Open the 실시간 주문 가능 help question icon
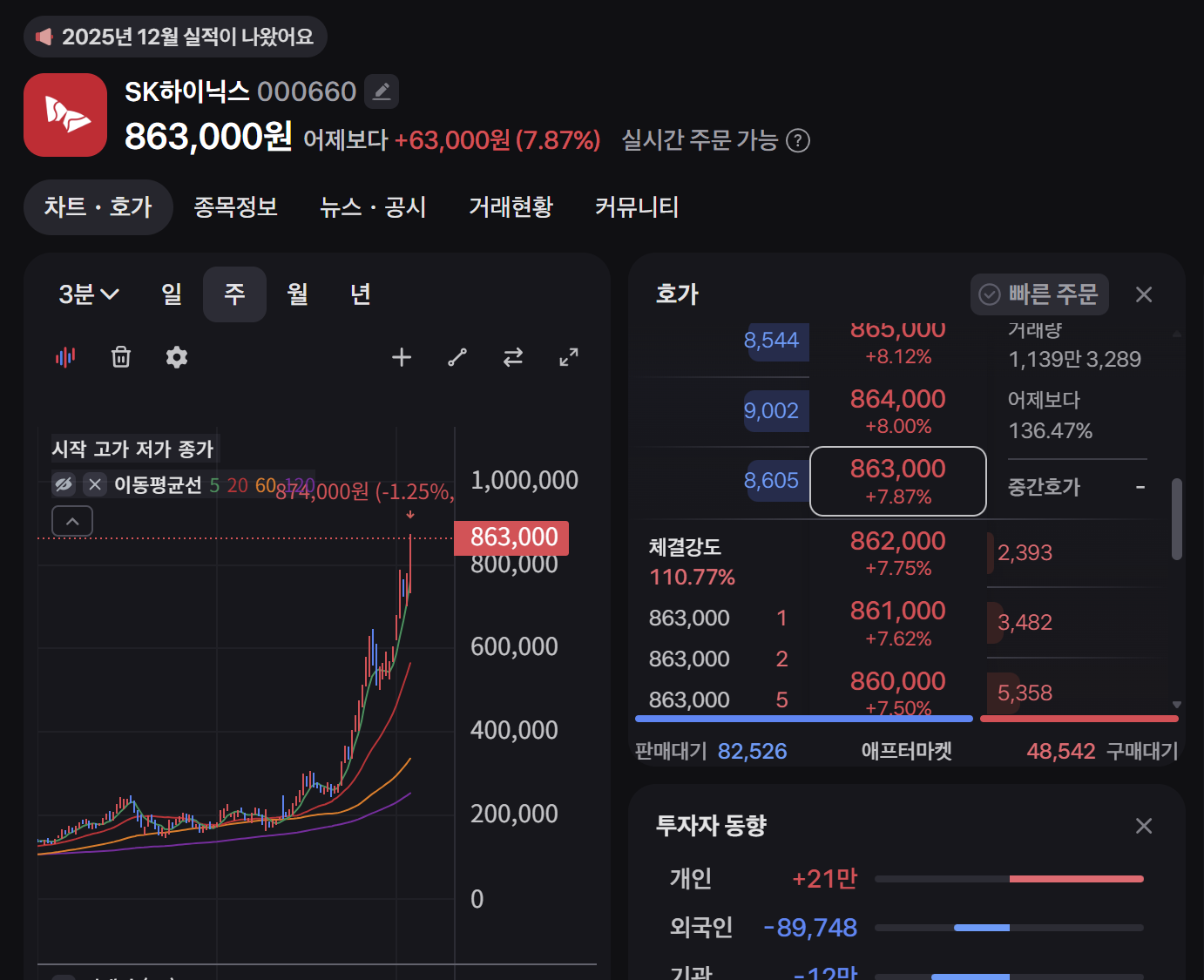The height and width of the screenshot is (980, 1204). pos(798,140)
